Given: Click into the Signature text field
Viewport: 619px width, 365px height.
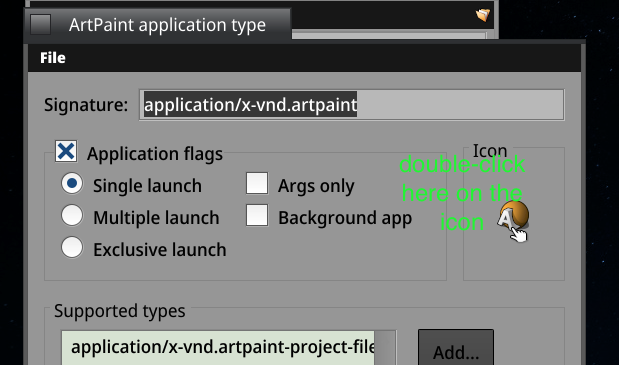Looking at the screenshot, I should pos(351,105).
